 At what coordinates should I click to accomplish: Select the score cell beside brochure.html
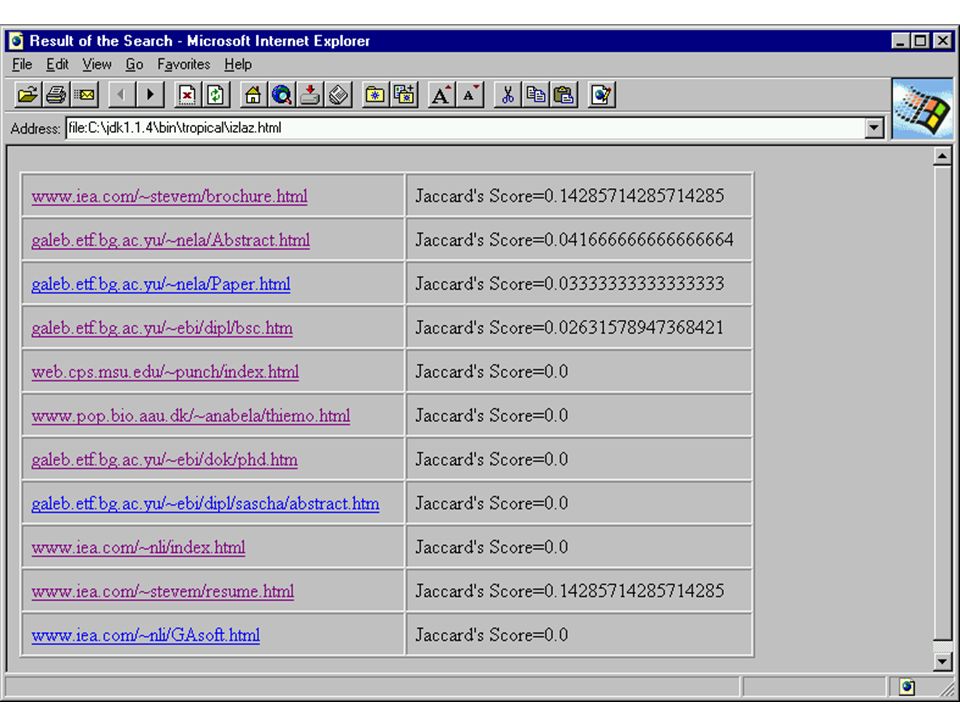(579, 196)
